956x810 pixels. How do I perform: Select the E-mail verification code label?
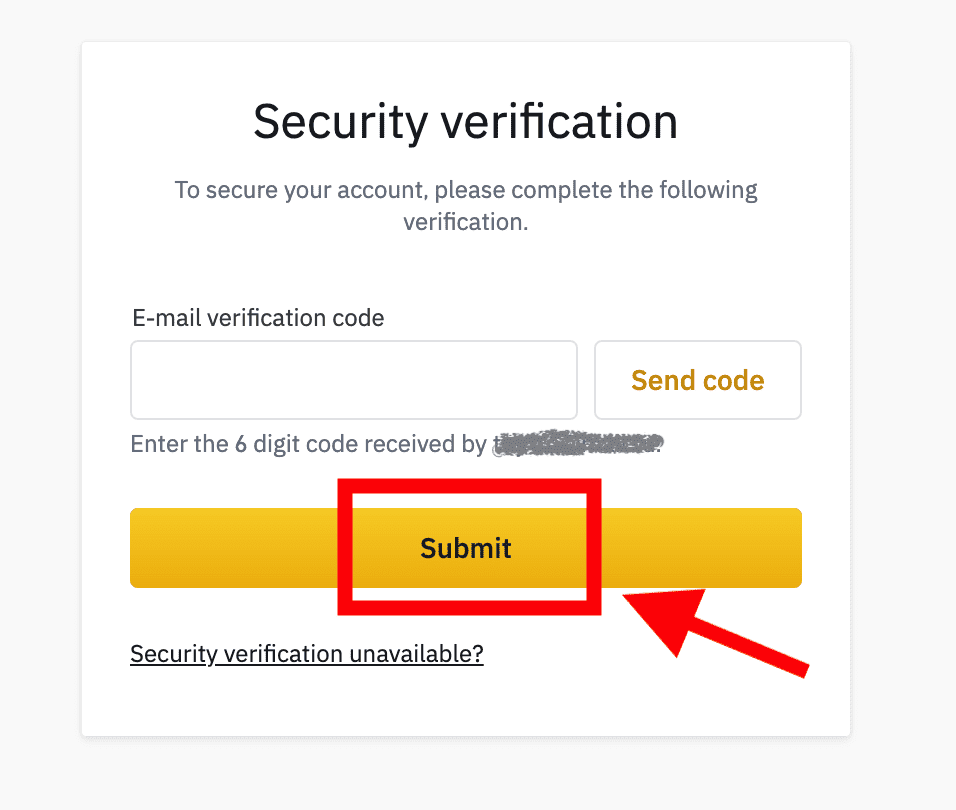pyautogui.click(x=258, y=318)
